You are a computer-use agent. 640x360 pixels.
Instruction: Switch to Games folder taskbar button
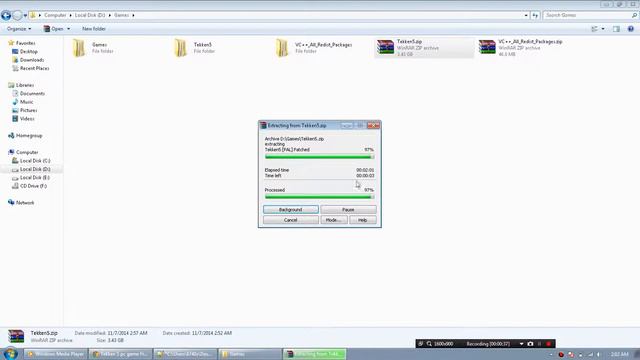250,354
